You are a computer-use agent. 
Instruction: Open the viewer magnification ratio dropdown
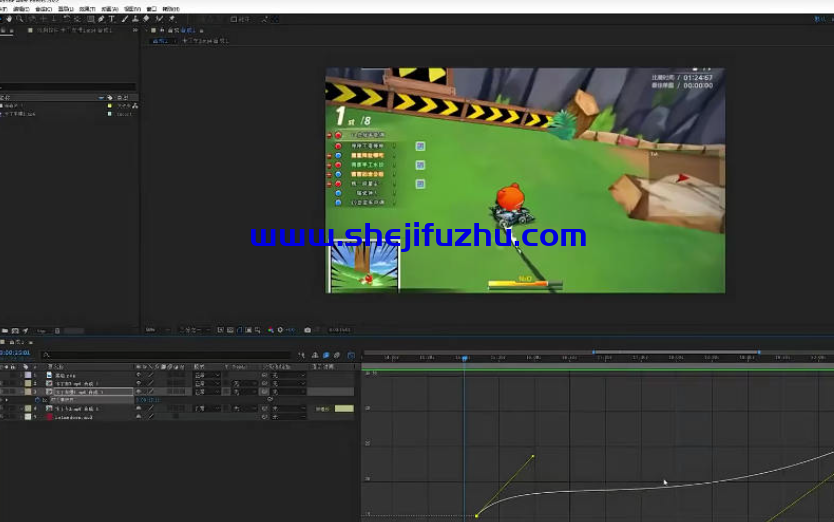pos(157,330)
